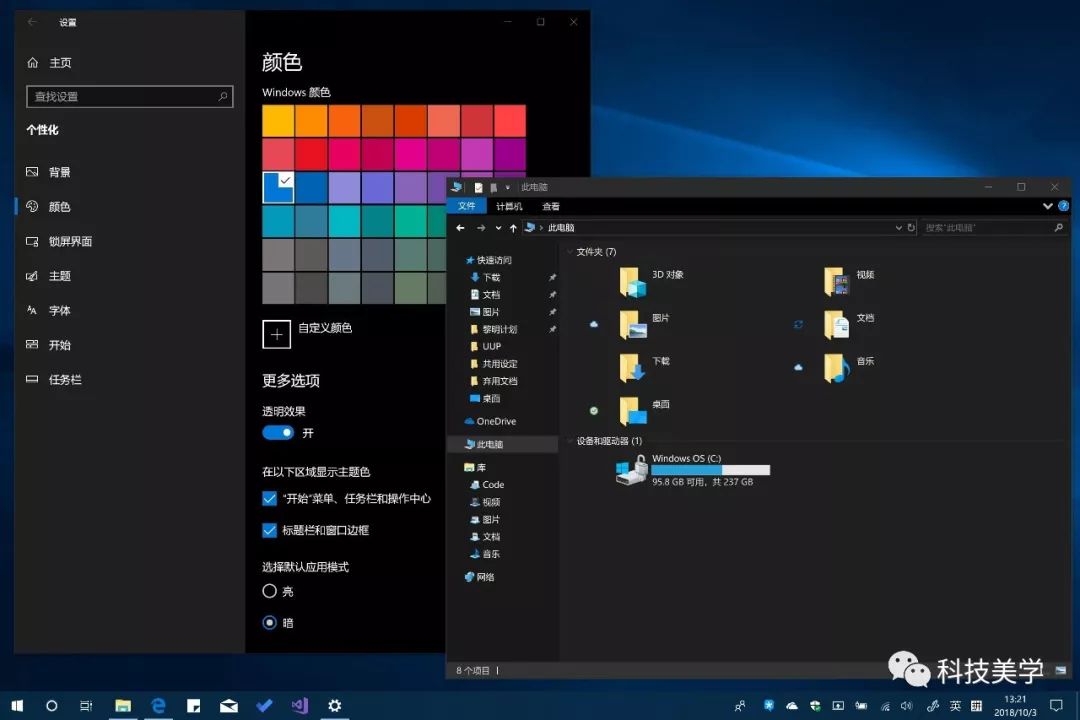Open Visual Studio from the taskbar
Screen dimensions: 1080x720
point(300,706)
